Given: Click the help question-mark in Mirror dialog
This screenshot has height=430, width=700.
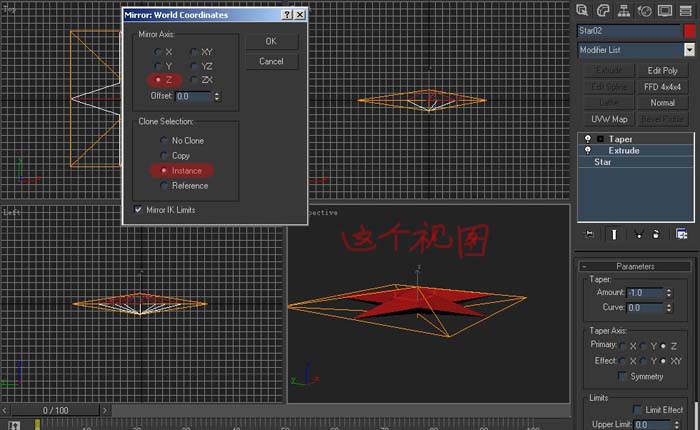Looking at the screenshot, I should [x=288, y=15].
